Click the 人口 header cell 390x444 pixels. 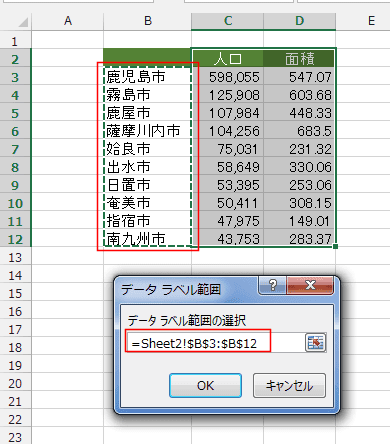(227, 59)
